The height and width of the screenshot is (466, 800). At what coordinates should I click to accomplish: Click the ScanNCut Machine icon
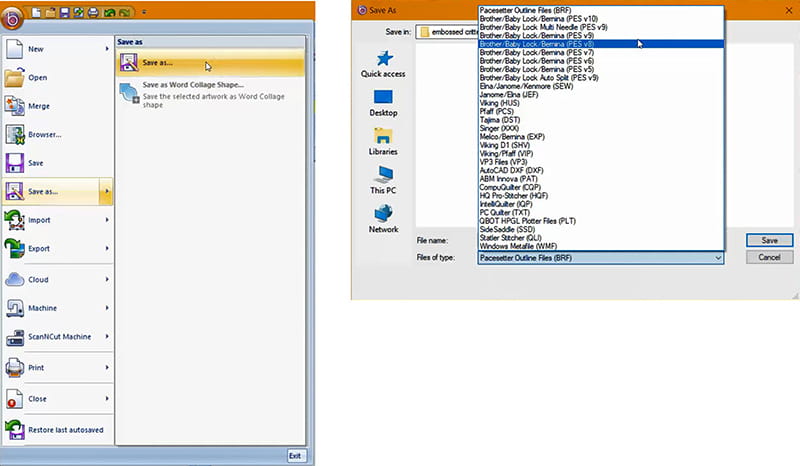[x=15, y=337]
